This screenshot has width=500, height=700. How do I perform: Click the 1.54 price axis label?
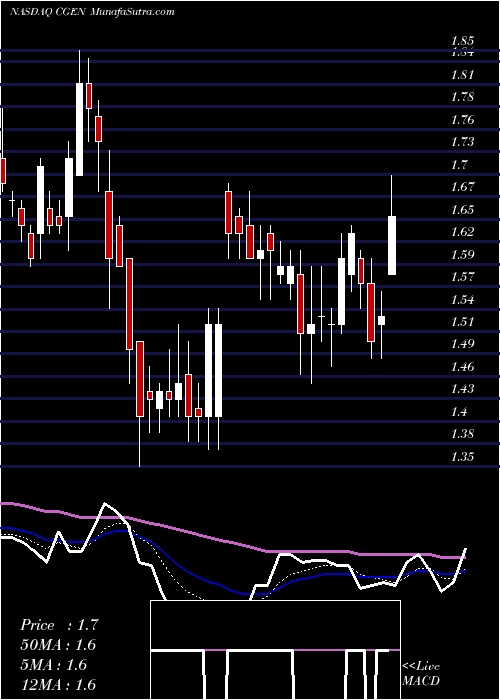[x=463, y=299]
